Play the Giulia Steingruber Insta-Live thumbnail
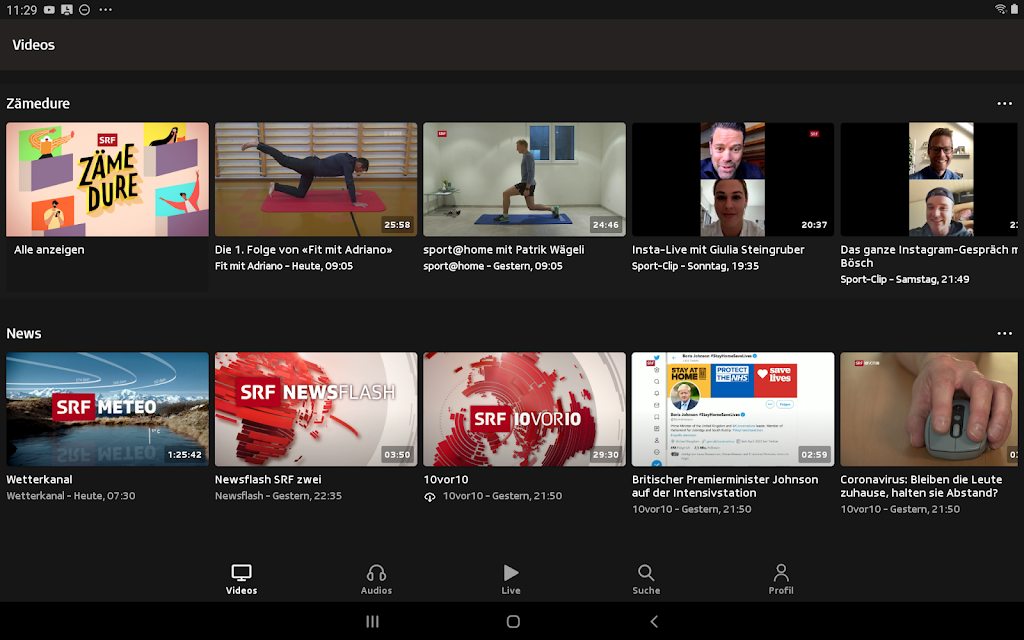The height and width of the screenshot is (640, 1024). pos(733,180)
